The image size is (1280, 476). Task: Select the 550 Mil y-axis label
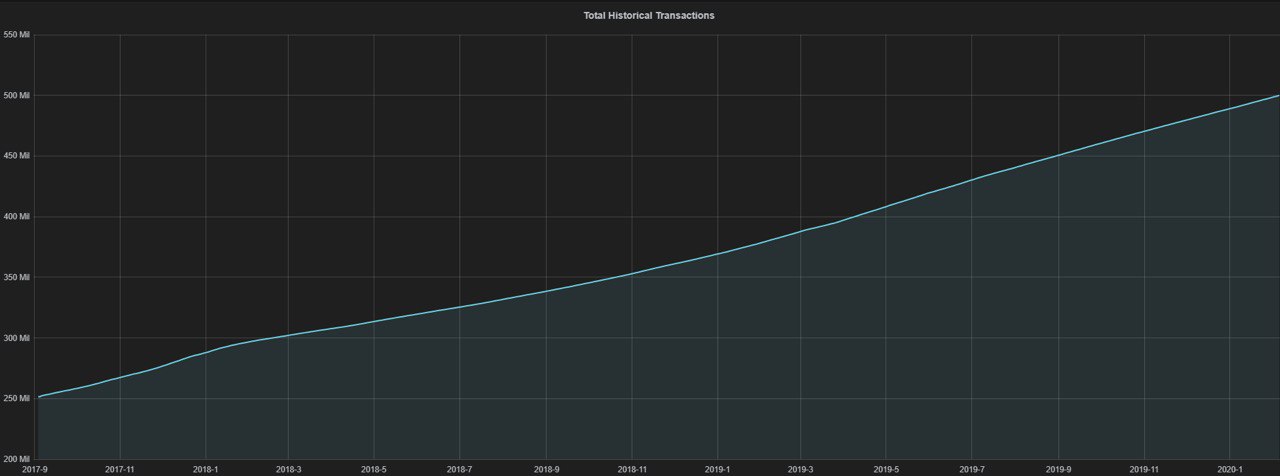coord(18,35)
